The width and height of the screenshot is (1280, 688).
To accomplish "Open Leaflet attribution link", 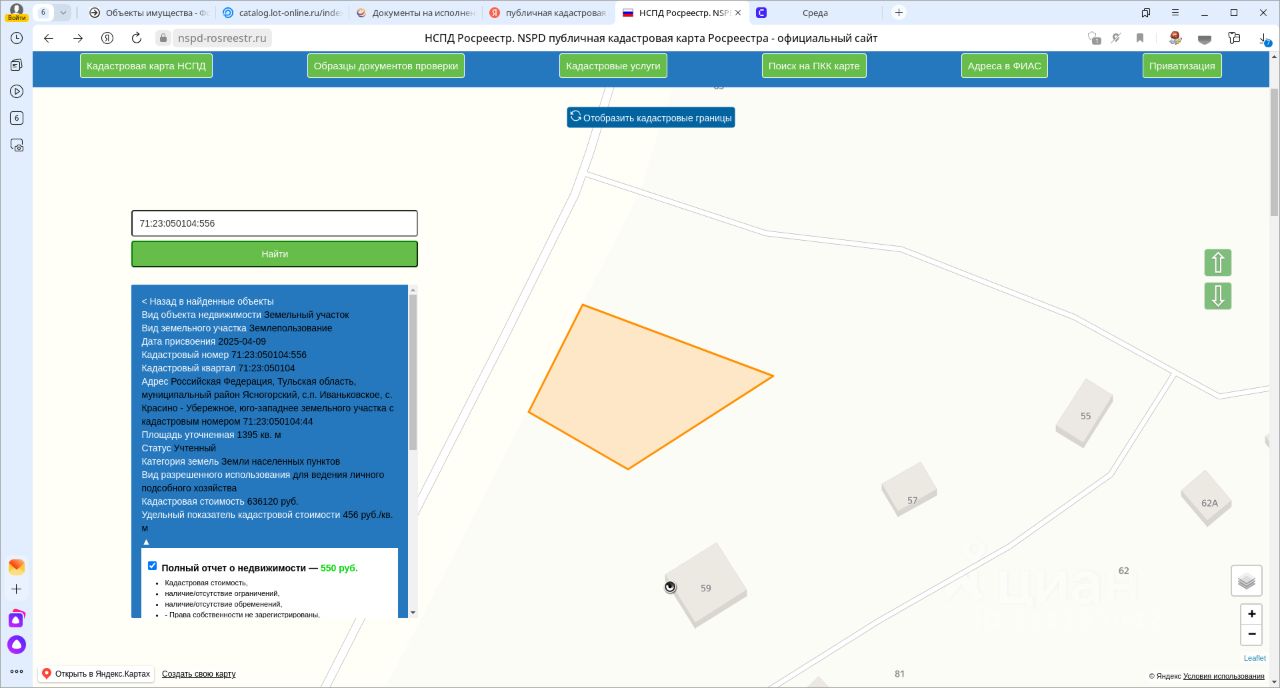I will tap(1254, 658).
